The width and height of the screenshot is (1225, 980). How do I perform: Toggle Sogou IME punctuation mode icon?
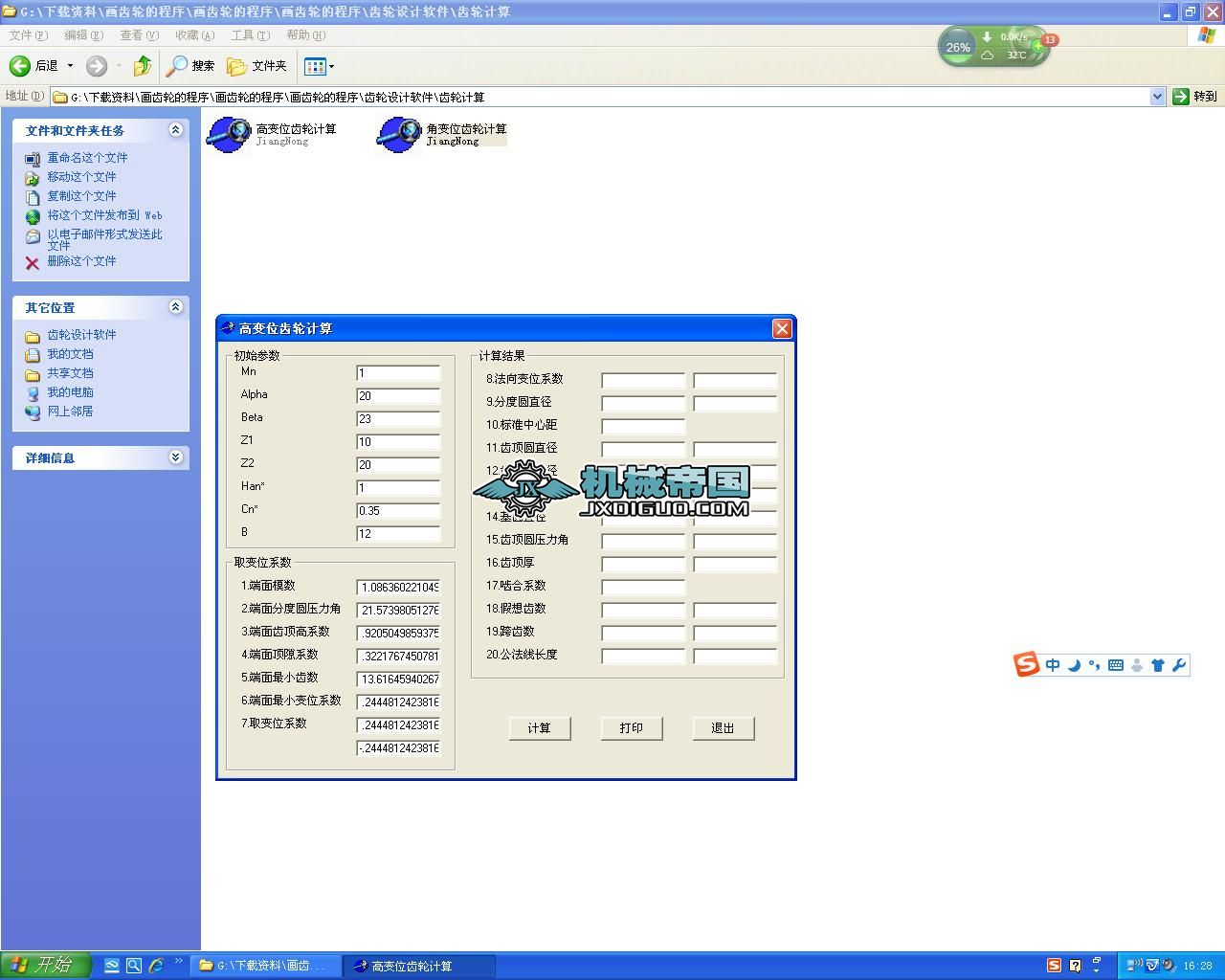[1095, 665]
